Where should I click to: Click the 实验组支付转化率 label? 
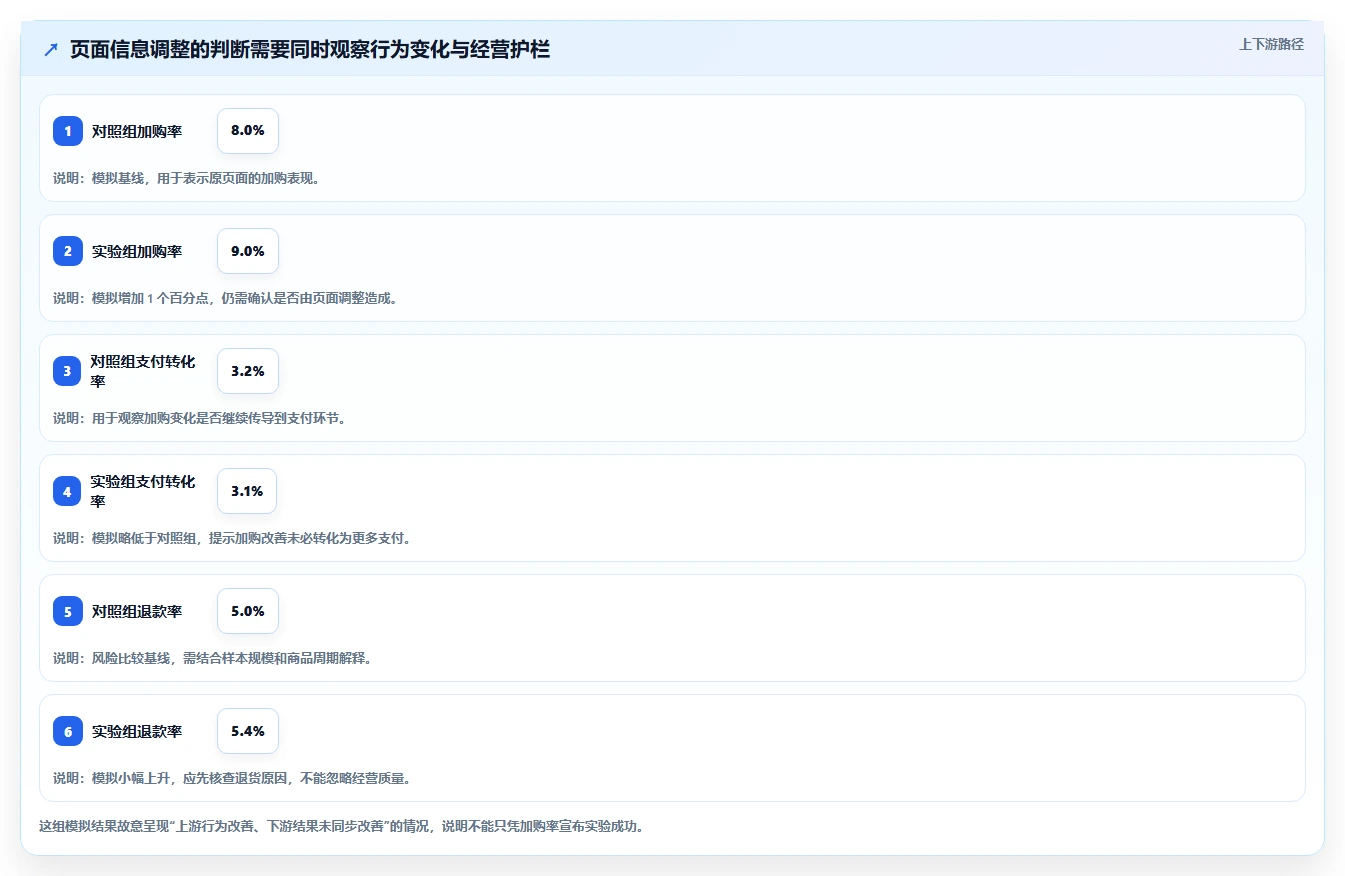143,491
